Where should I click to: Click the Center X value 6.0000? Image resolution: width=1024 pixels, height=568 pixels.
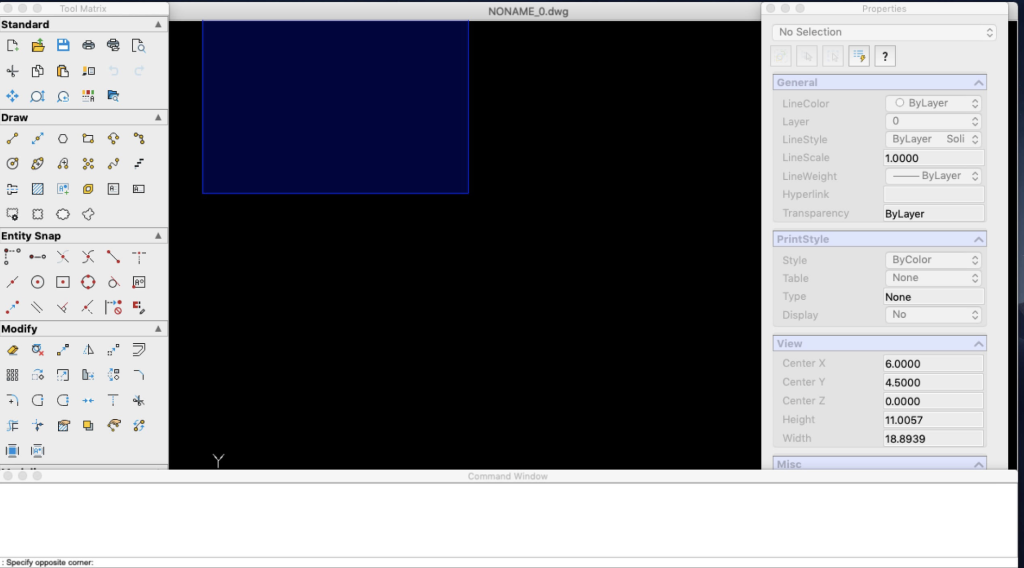click(933, 364)
